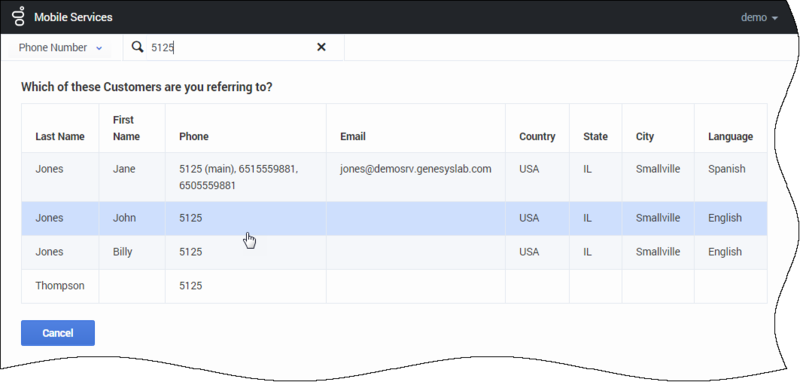Open the Phone Number filter dropdown
The image size is (800, 382).
60,47
